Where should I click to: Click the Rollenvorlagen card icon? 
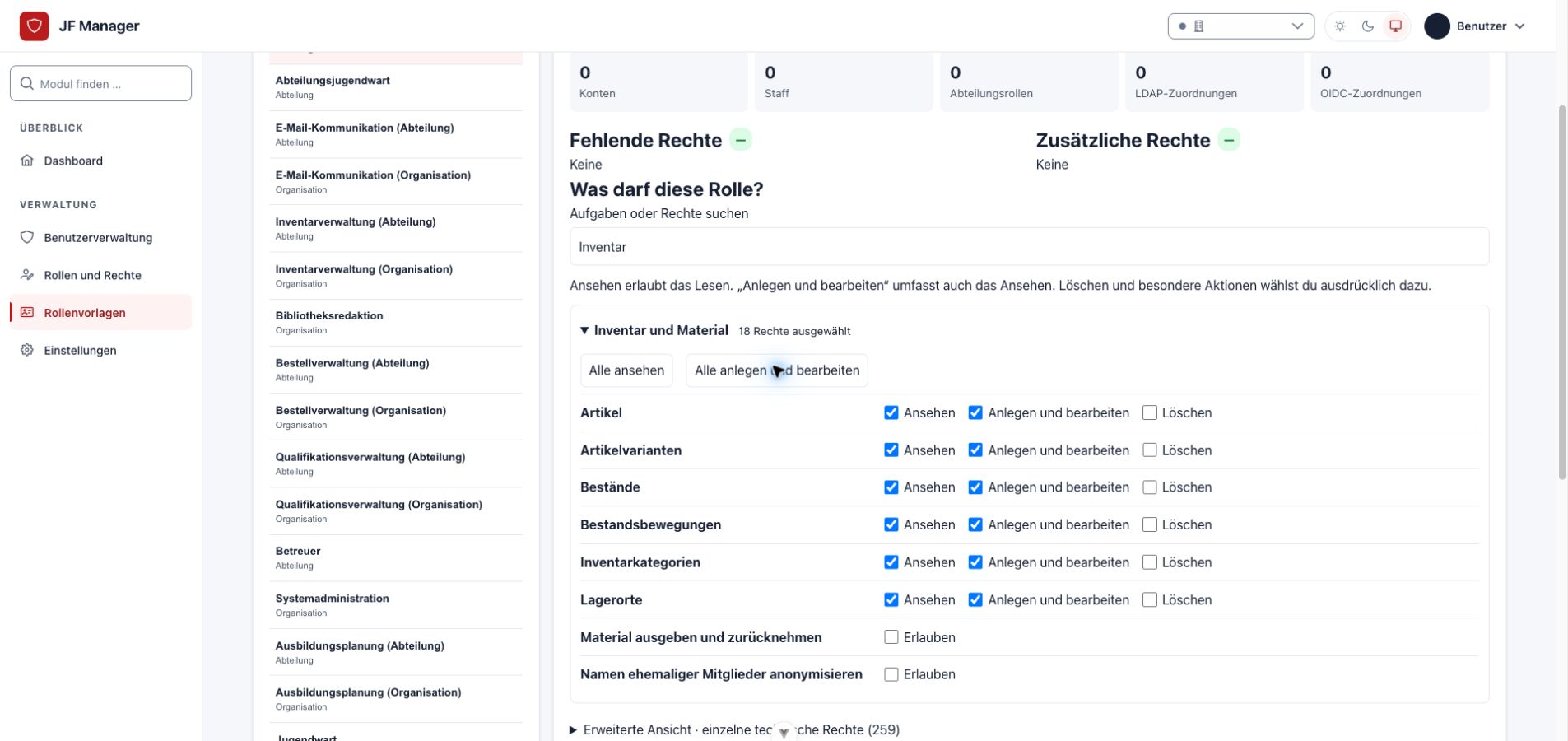pos(27,313)
